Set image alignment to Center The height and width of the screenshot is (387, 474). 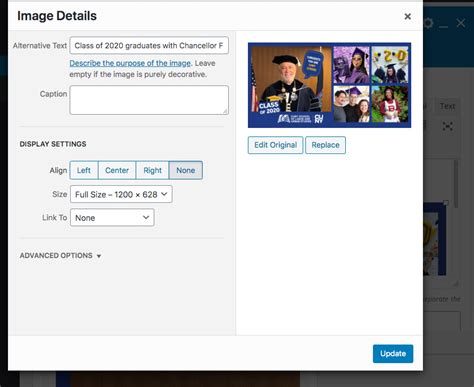(x=117, y=170)
